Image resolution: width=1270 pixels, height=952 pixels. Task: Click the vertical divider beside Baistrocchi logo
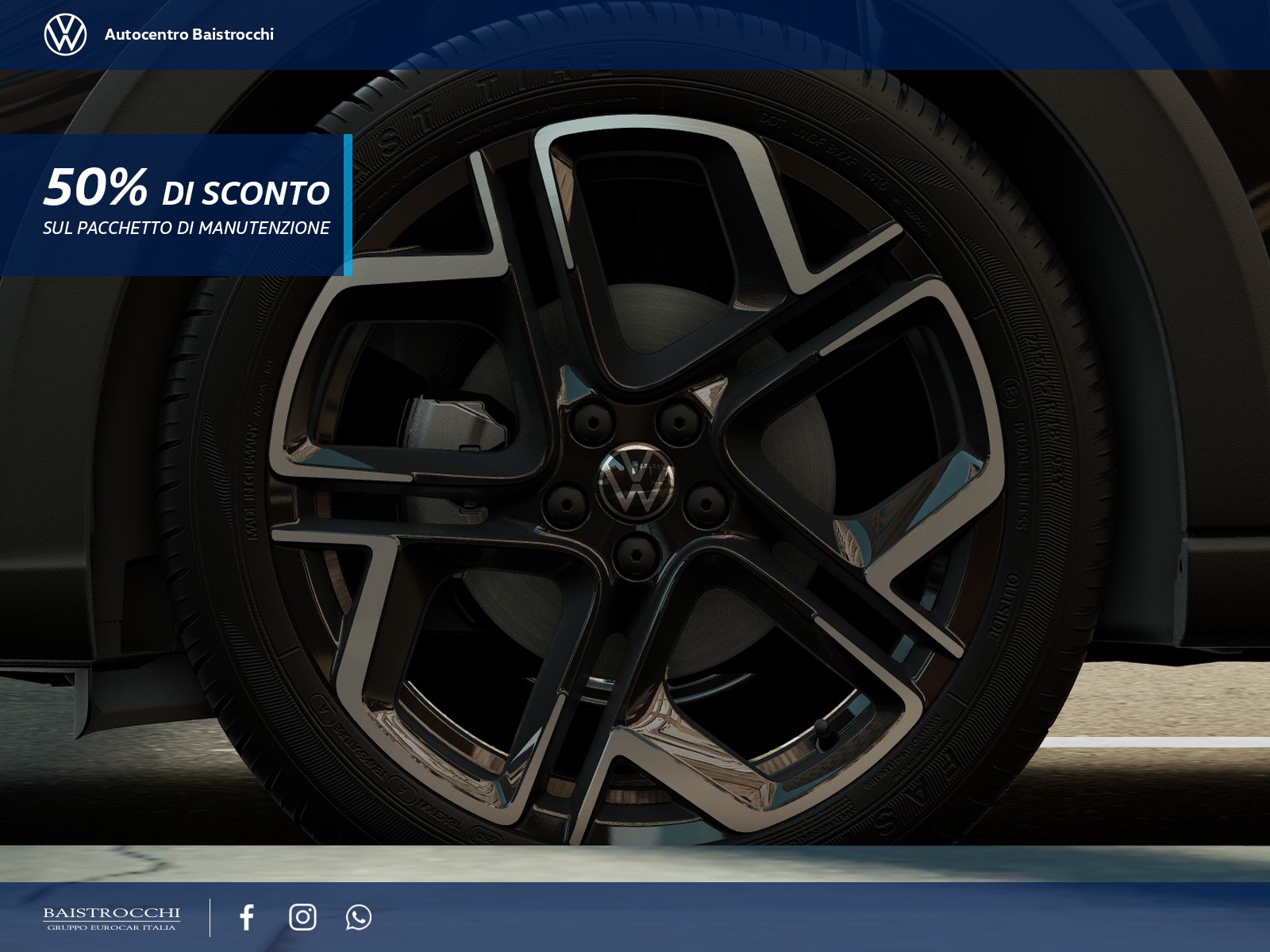210,917
